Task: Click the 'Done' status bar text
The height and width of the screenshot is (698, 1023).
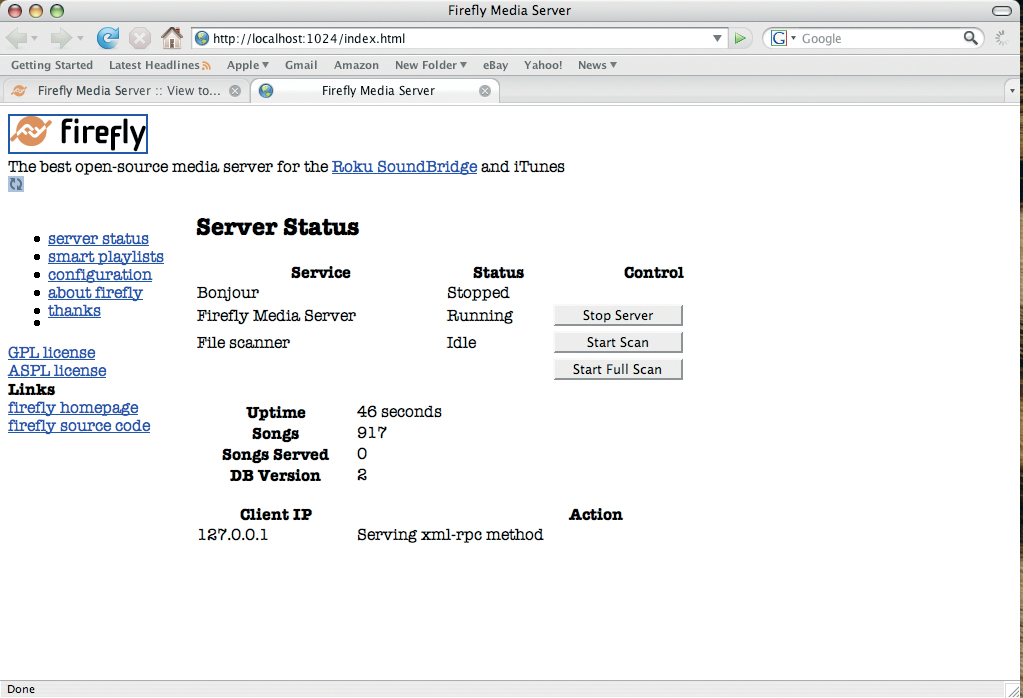Action: 21,689
